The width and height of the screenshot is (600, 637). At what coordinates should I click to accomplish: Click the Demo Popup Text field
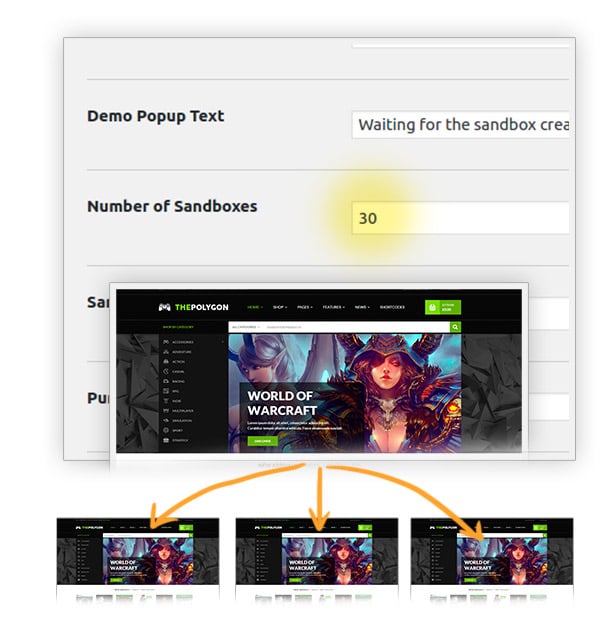point(460,125)
